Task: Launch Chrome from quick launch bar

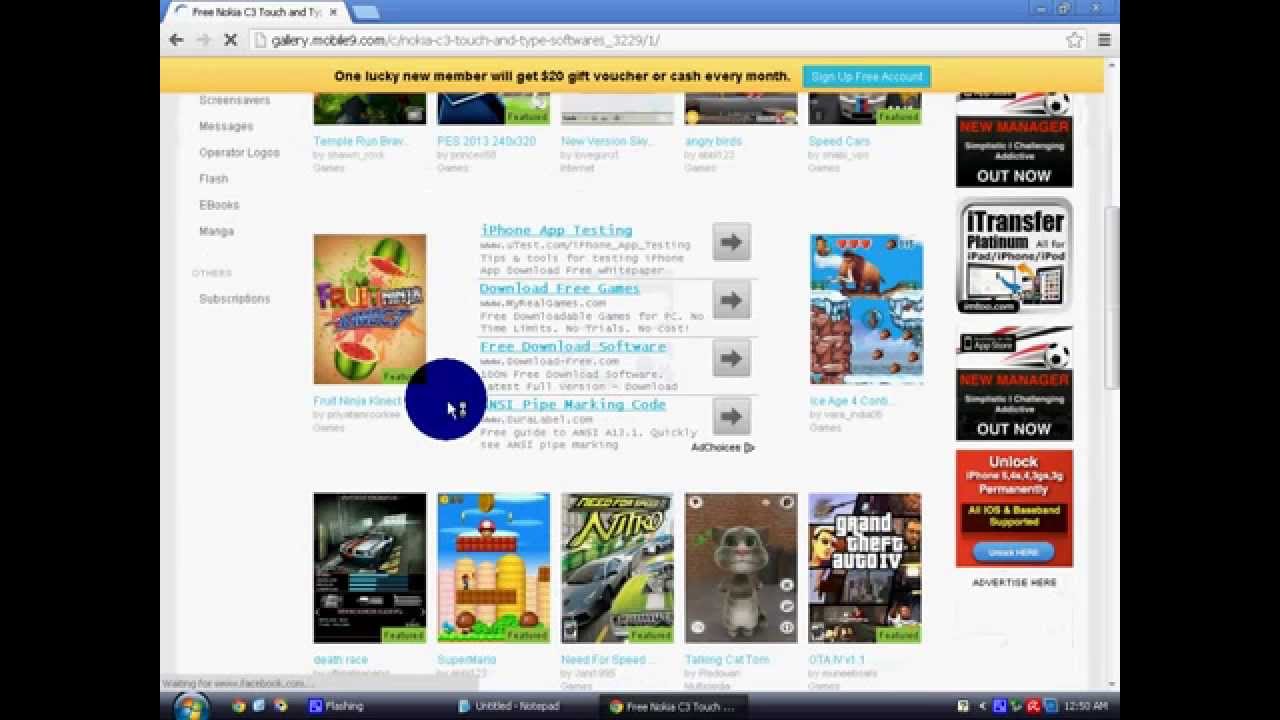Action: click(x=238, y=706)
